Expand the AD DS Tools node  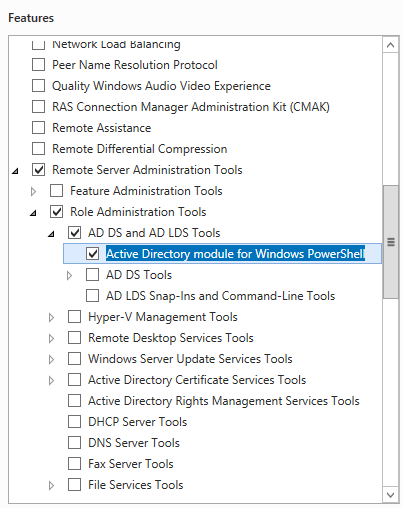(x=69, y=276)
